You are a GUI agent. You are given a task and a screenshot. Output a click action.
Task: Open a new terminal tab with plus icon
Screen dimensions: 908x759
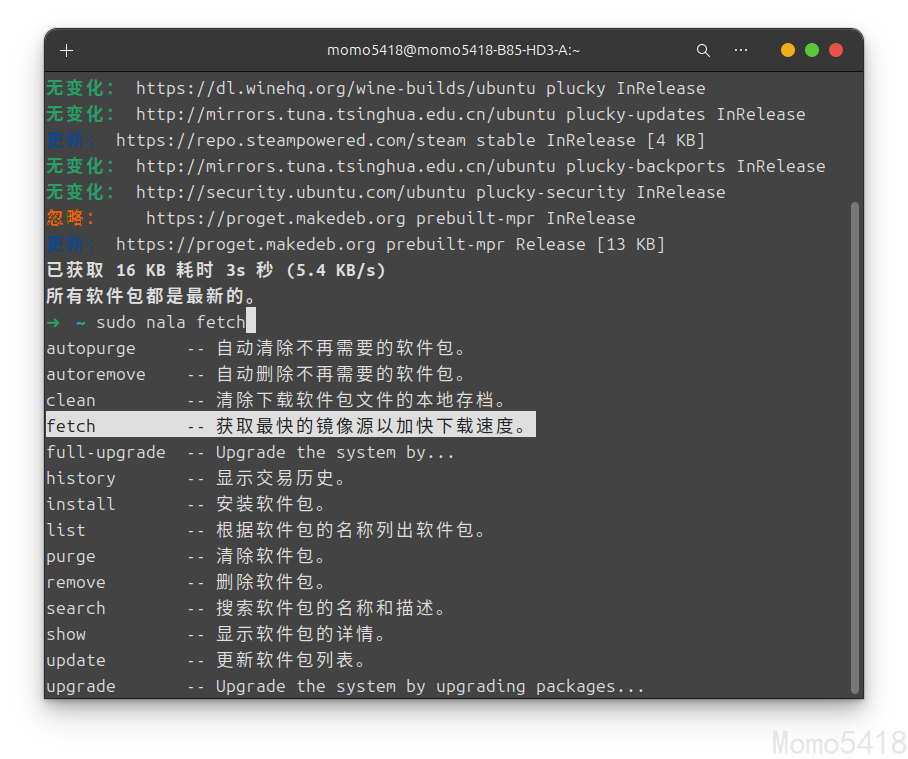67,50
